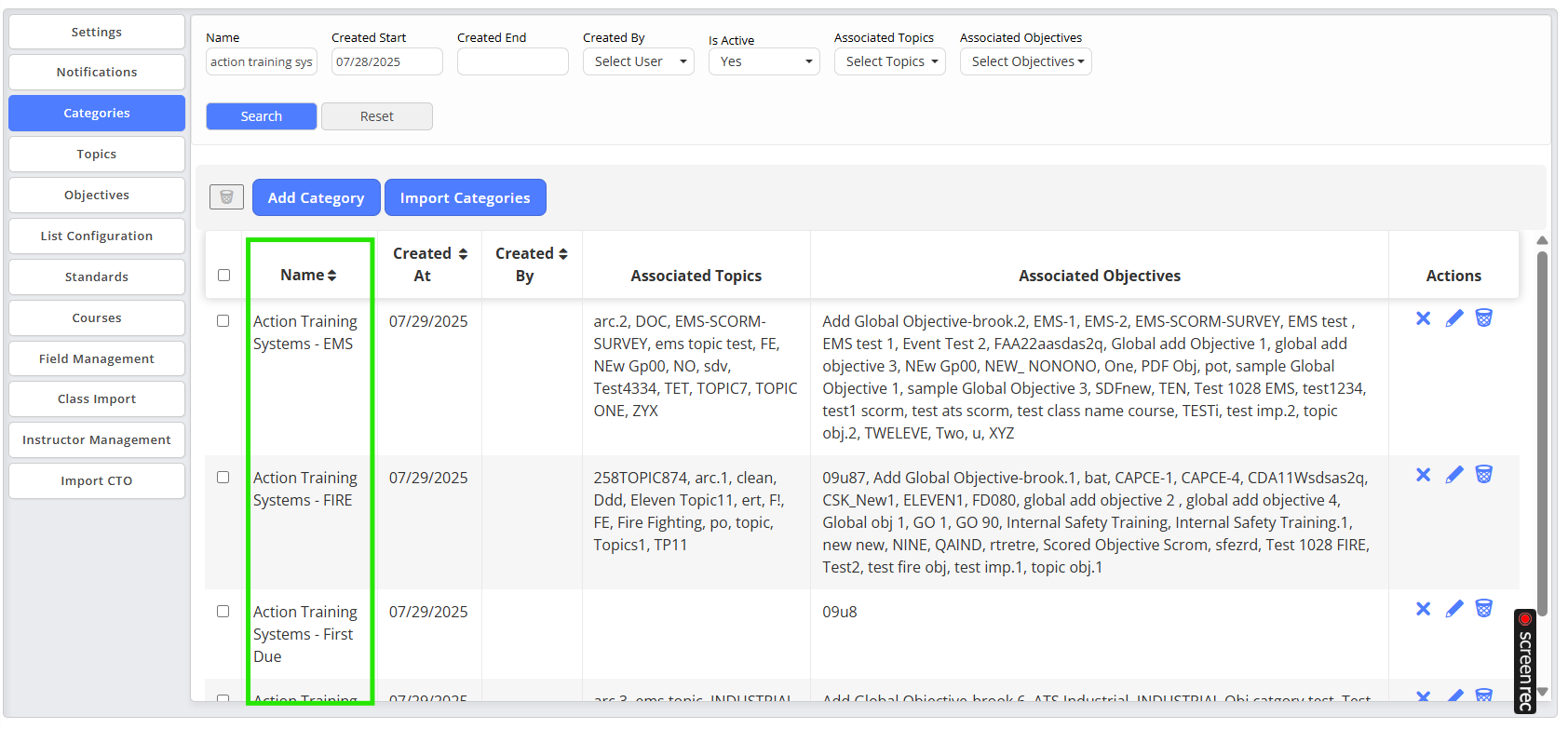1568x729 pixels.
Task: Click the scroll up arrow of the table
Action: click(x=1542, y=240)
